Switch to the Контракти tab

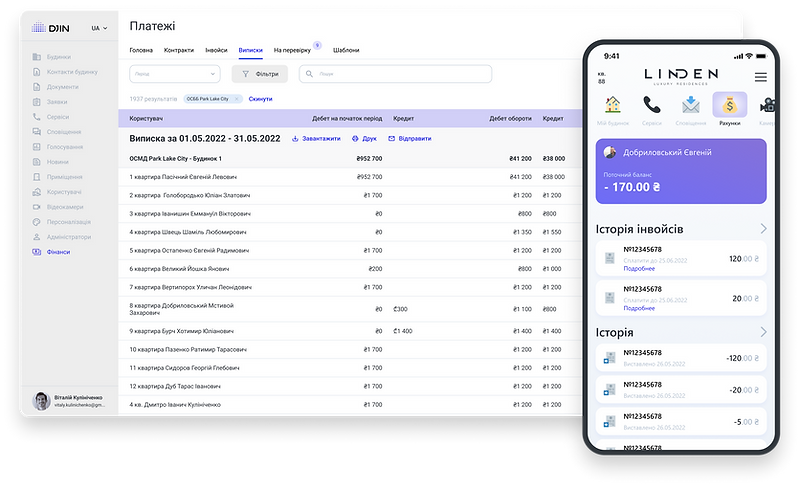(179, 50)
